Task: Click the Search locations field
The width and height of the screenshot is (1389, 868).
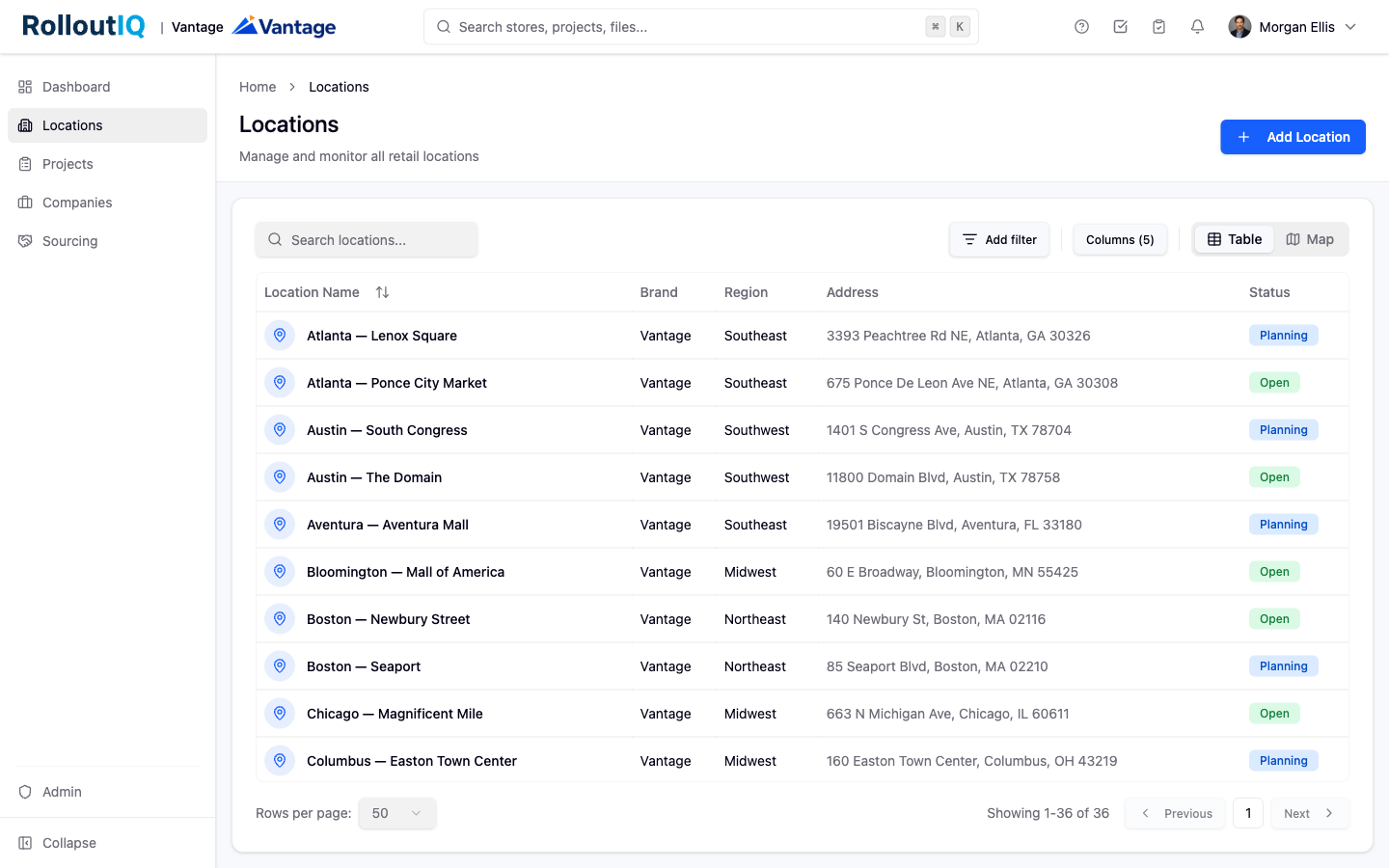Action: (x=367, y=240)
